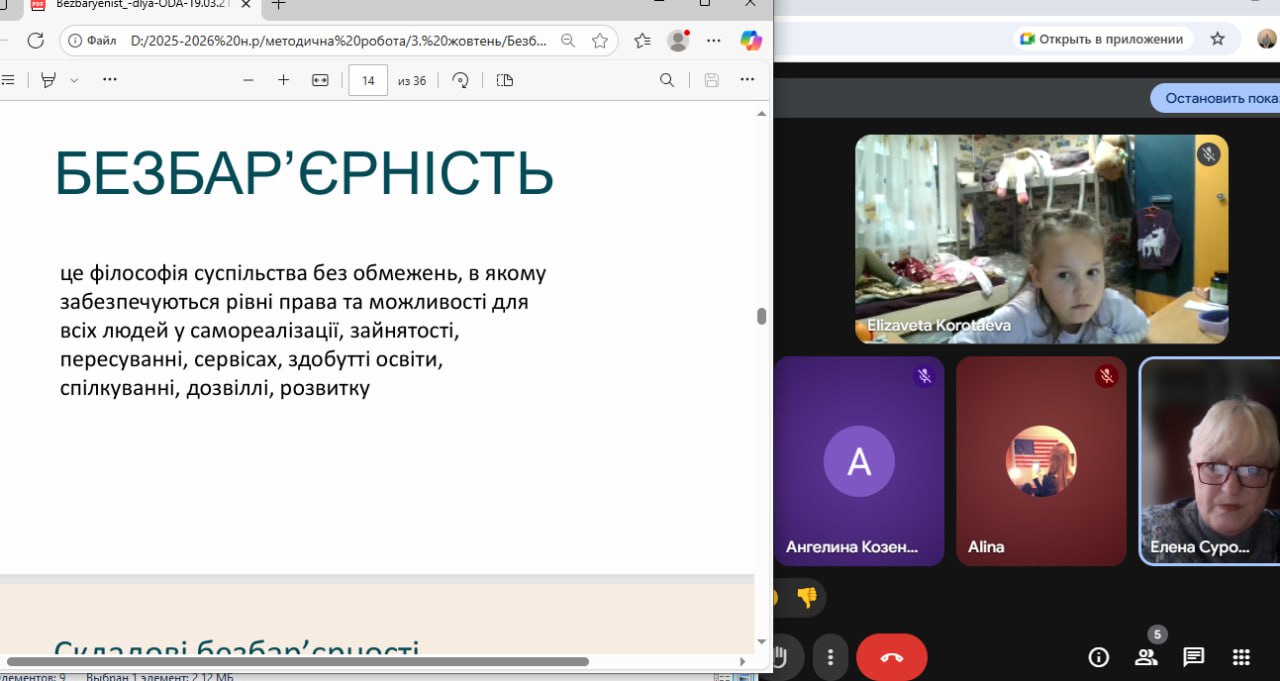
Task: Open the participants list panel
Action: click(x=1146, y=657)
